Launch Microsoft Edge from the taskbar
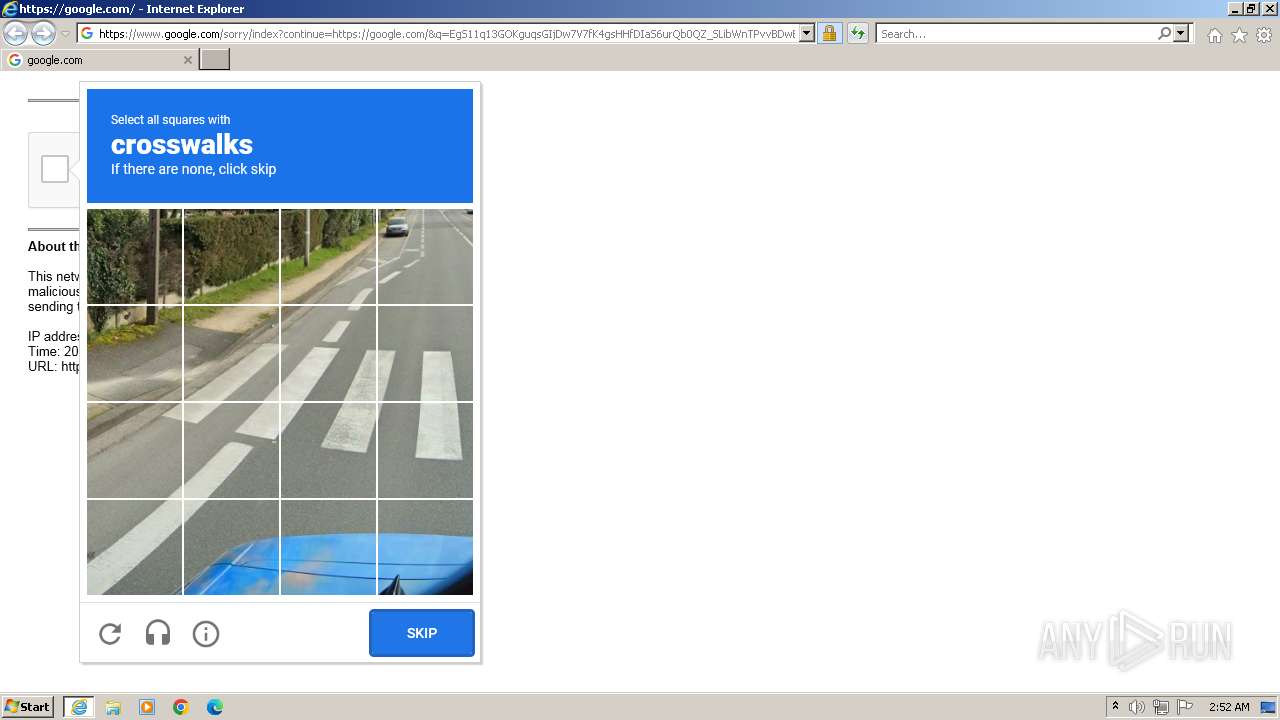 tap(215, 707)
